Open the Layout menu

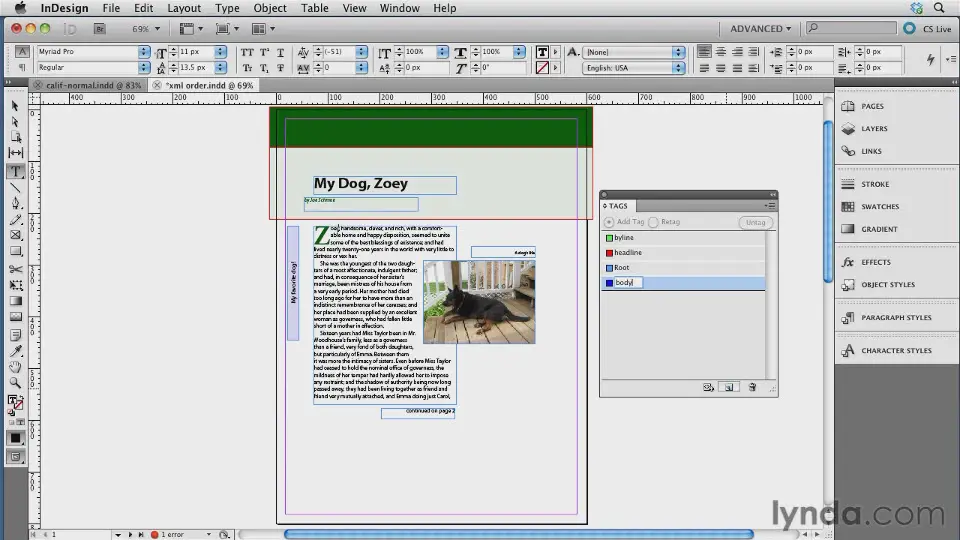pos(183,8)
